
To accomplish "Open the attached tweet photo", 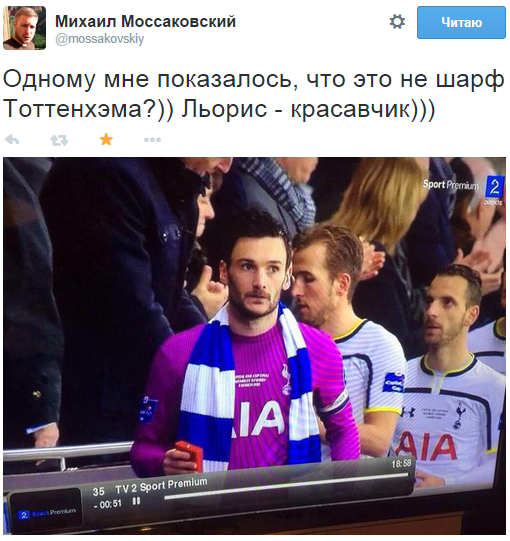I will point(255,346).
